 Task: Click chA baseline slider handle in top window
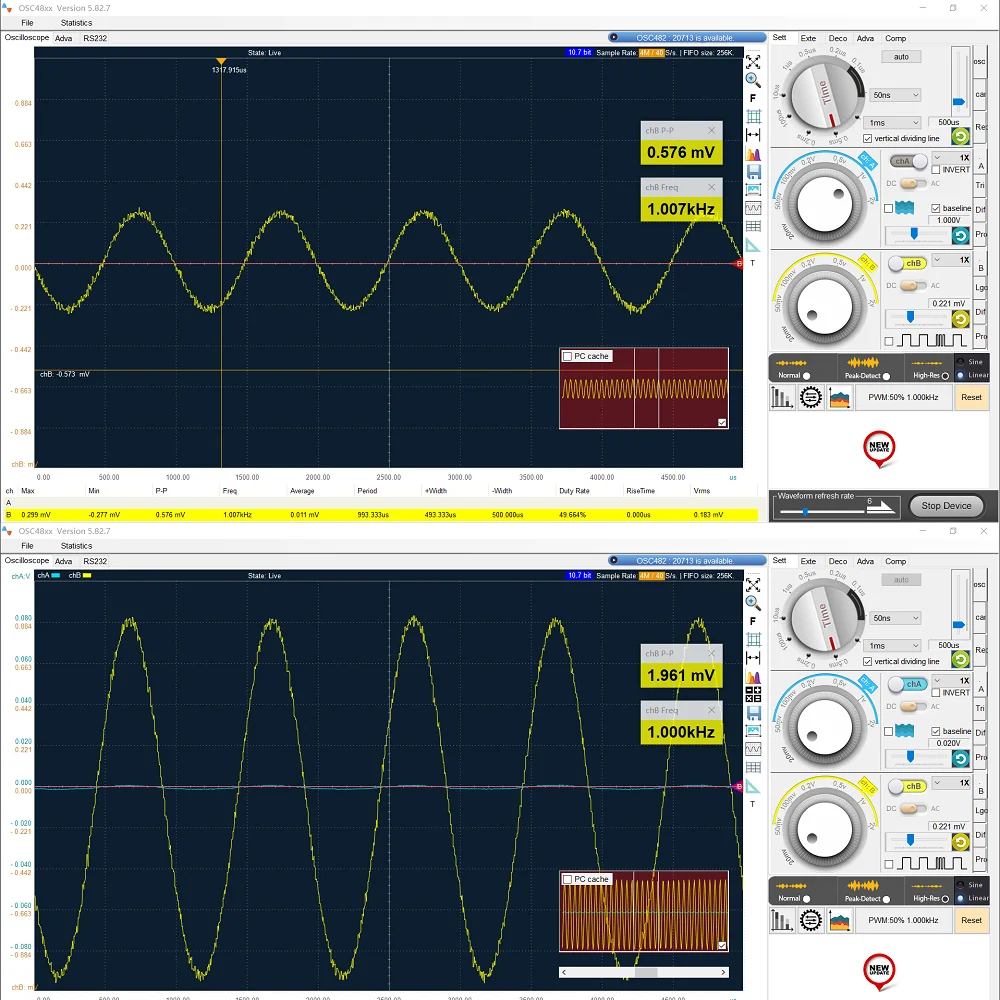pos(914,235)
